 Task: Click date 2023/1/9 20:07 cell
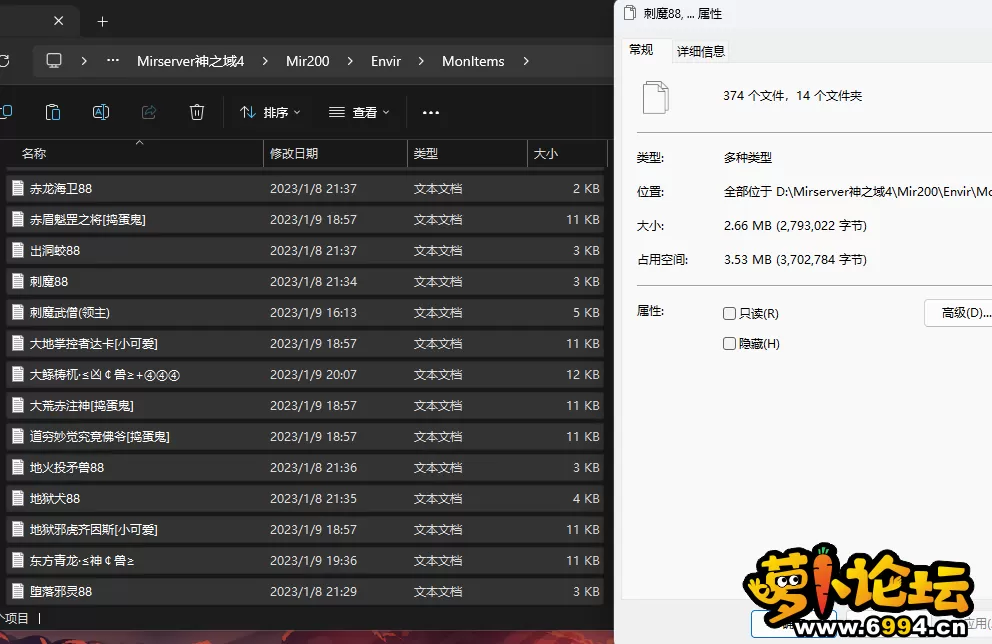(313, 375)
